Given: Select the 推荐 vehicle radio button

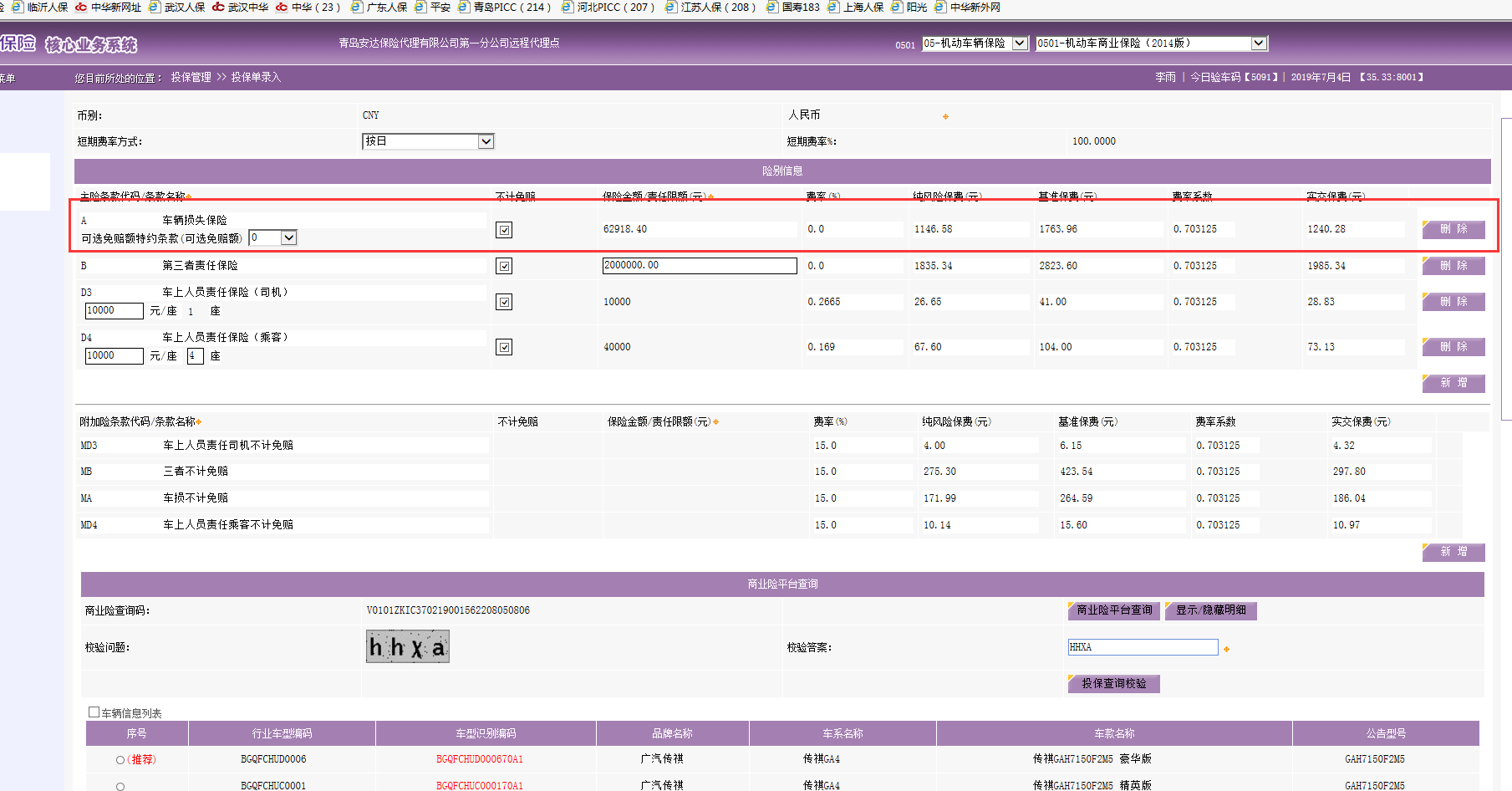Looking at the screenshot, I should (x=120, y=760).
